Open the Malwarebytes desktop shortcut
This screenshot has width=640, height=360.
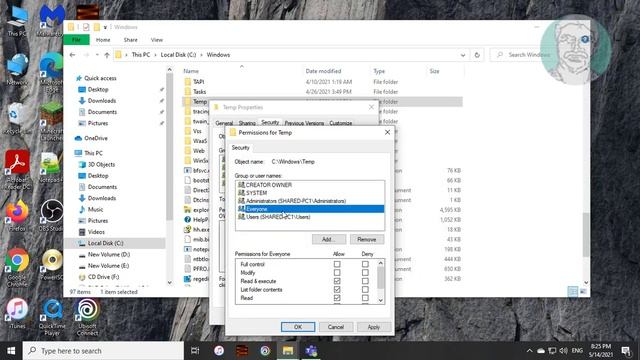(x=52, y=20)
